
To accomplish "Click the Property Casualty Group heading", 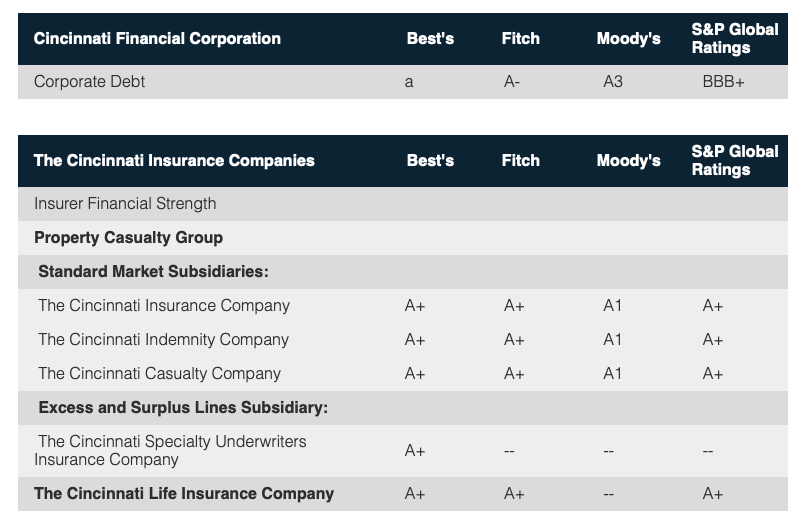I will tap(128, 238).
